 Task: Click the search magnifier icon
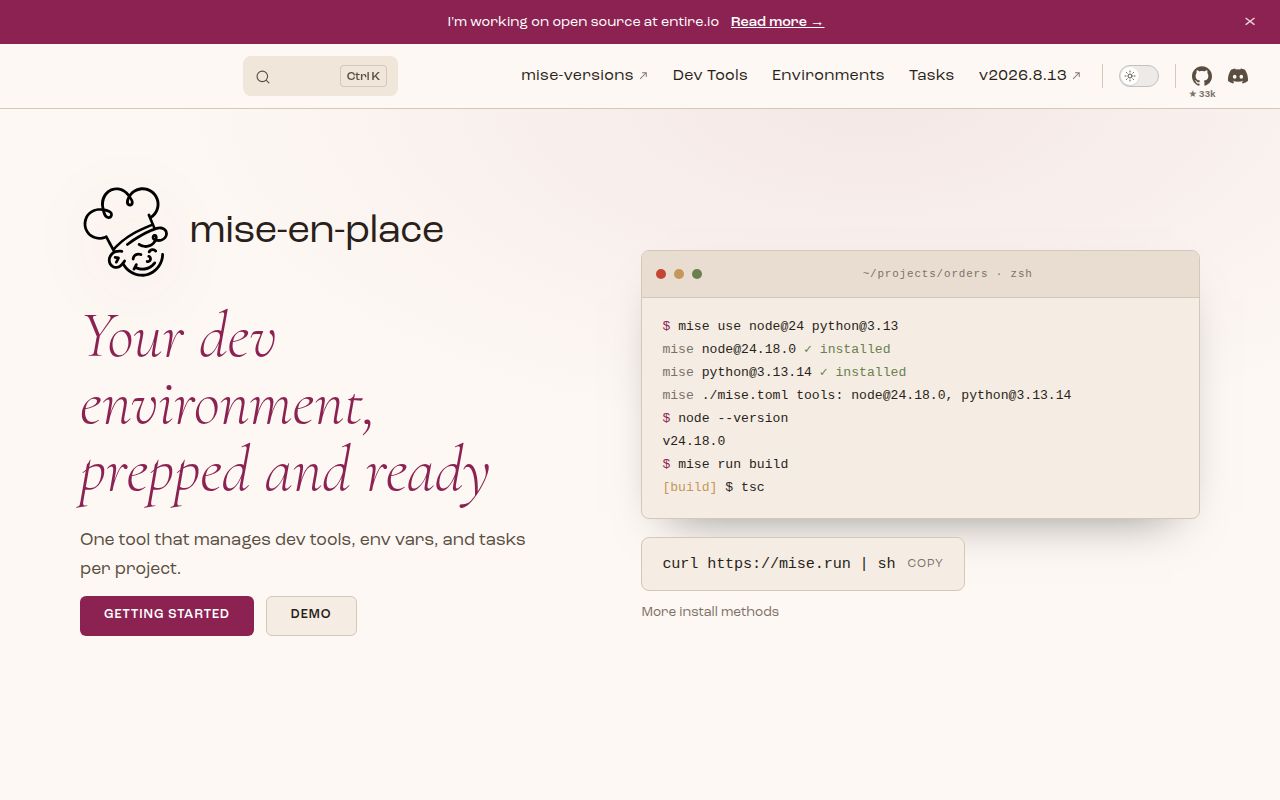pyautogui.click(x=263, y=77)
